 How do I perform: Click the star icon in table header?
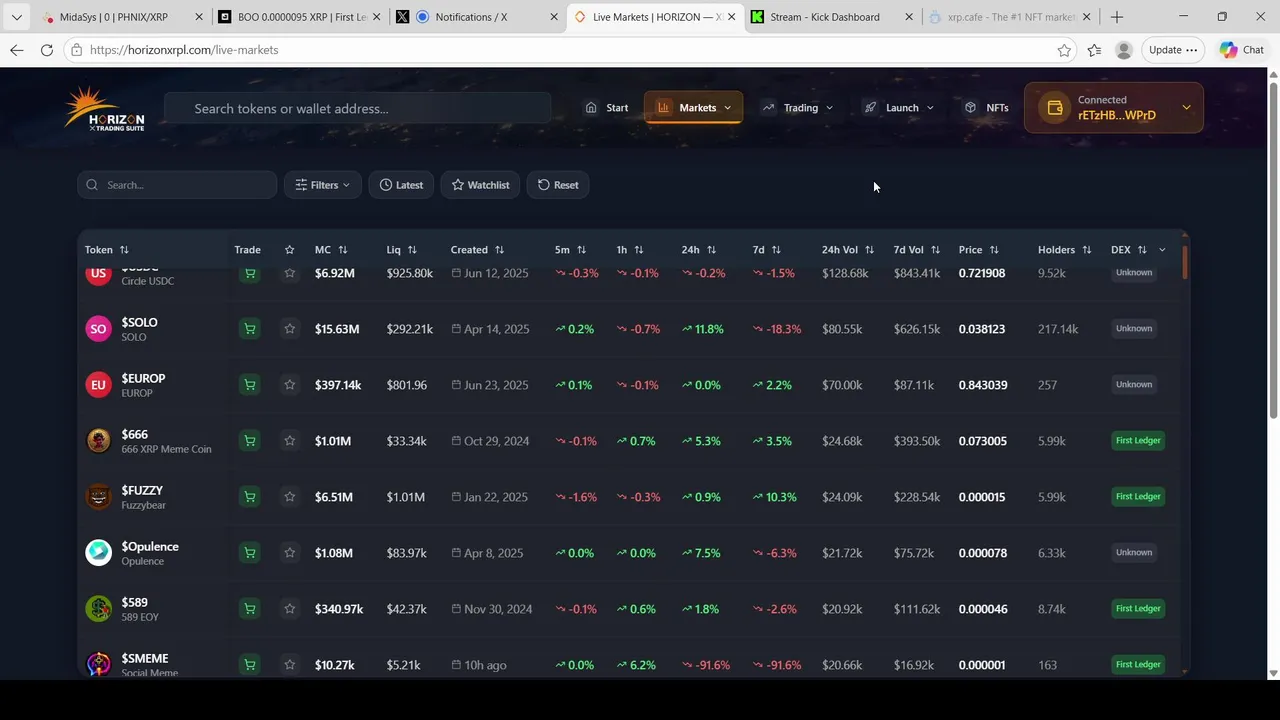(289, 250)
